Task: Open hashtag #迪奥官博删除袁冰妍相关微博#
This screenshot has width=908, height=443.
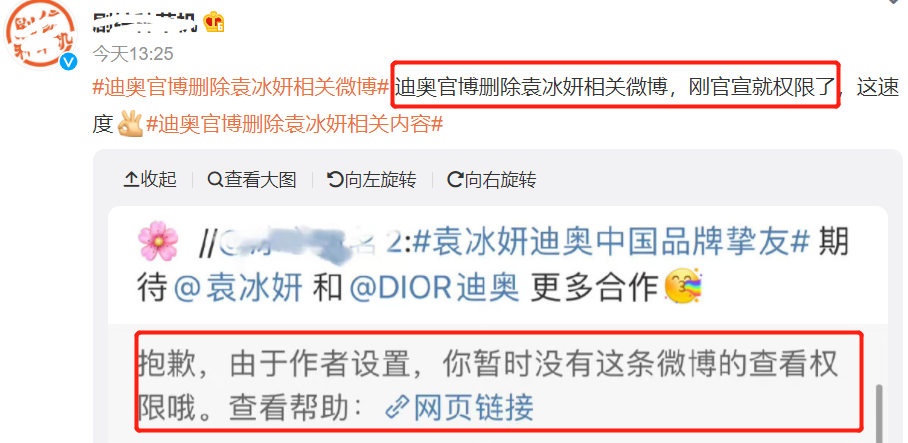Action: coord(241,88)
